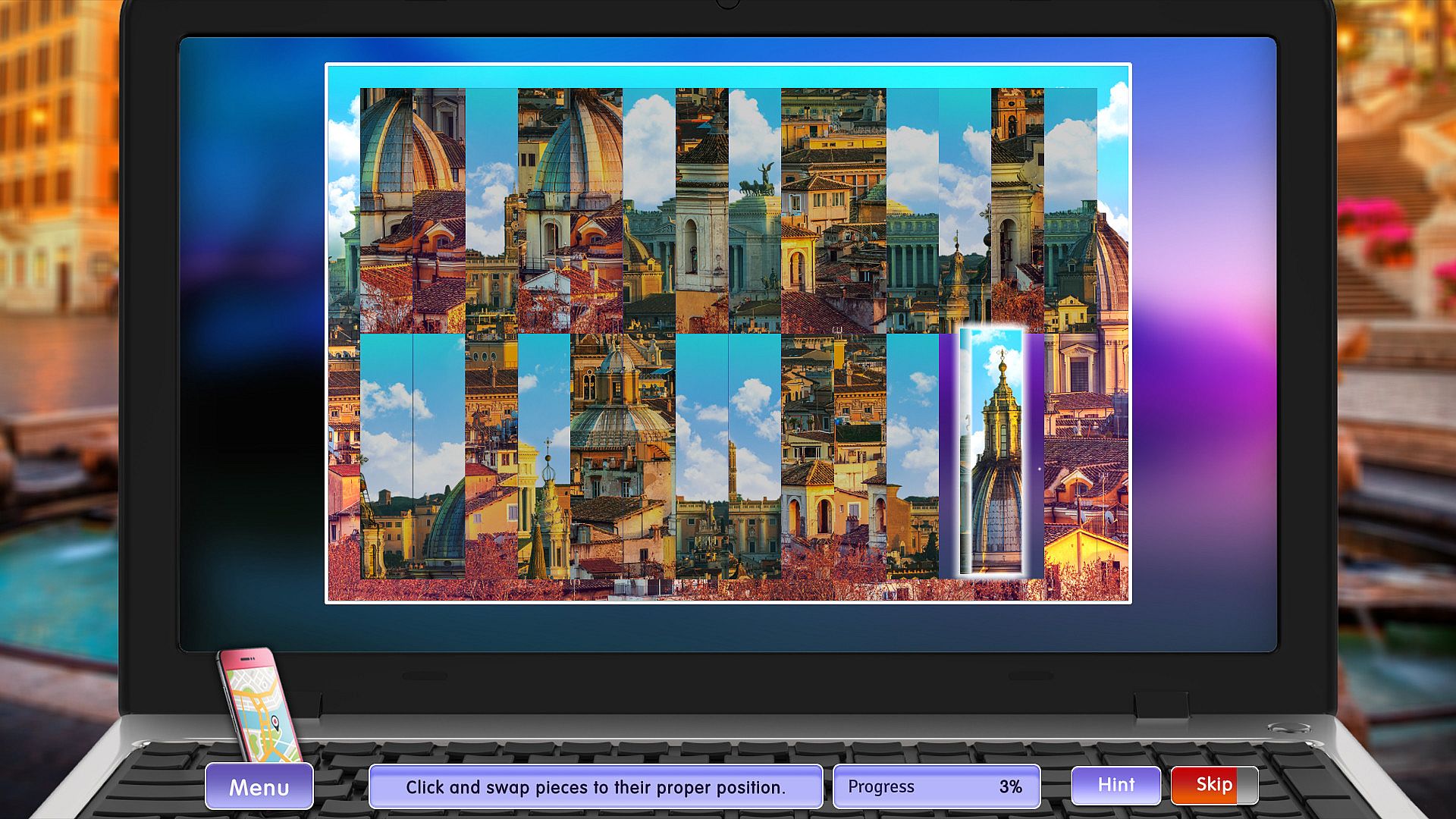This screenshot has width=1456, height=819.
Task: Click the Progress 3% bar
Action: coord(936,786)
